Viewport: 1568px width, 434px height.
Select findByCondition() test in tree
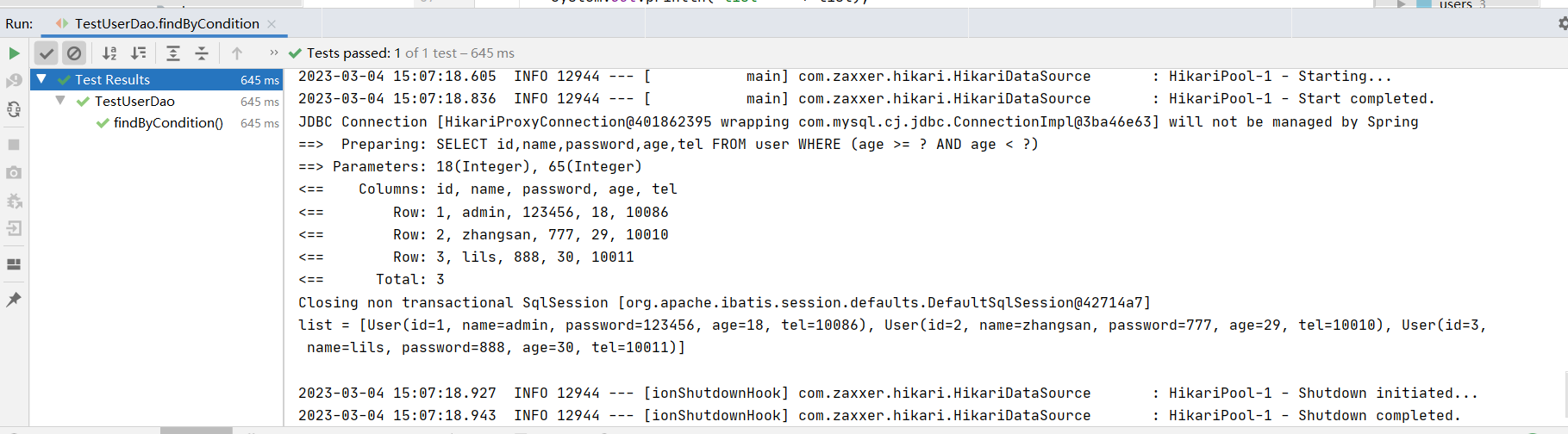coord(168,123)
